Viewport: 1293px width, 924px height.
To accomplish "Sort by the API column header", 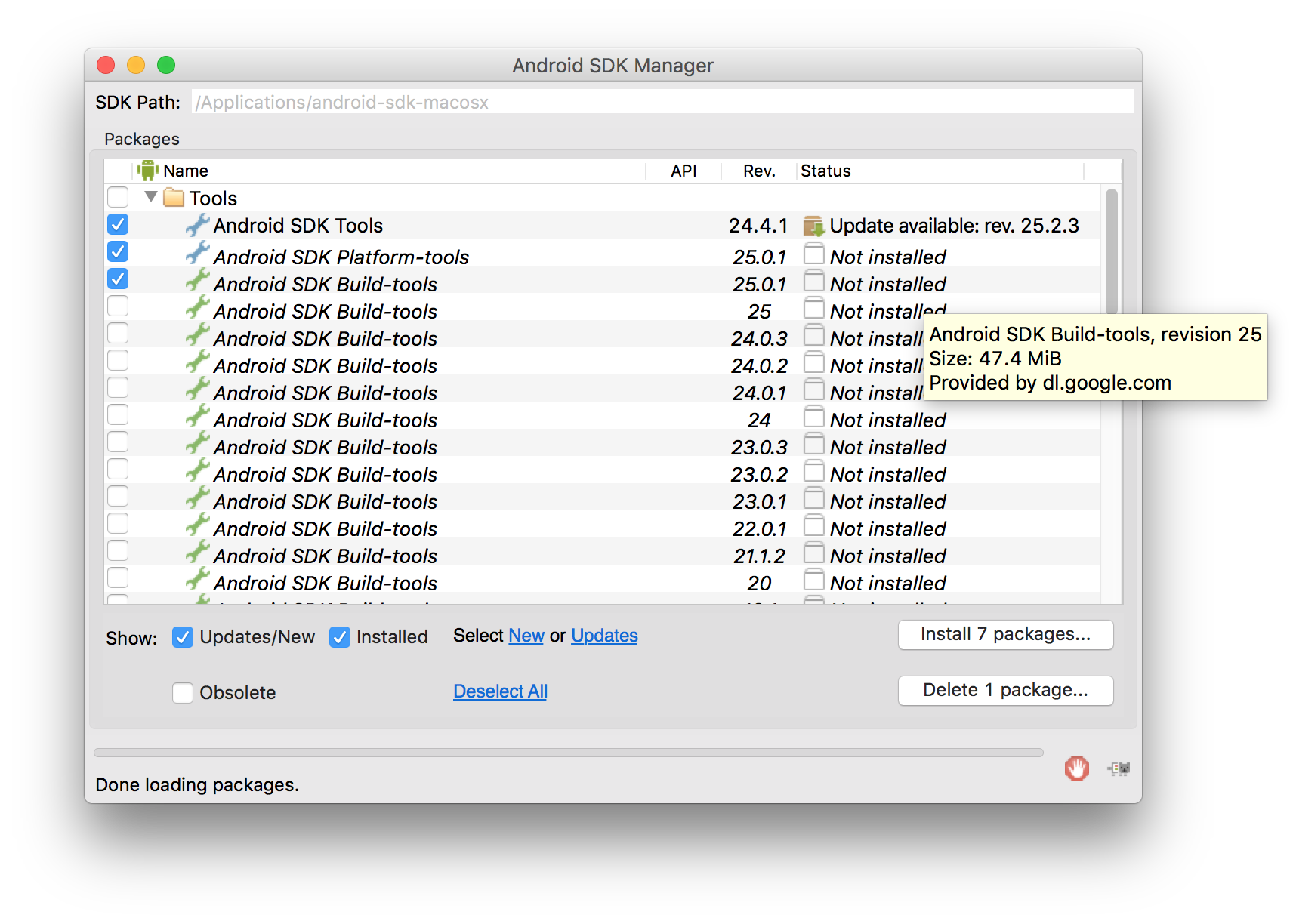I will pyautogui.click(x=684, y=171).
